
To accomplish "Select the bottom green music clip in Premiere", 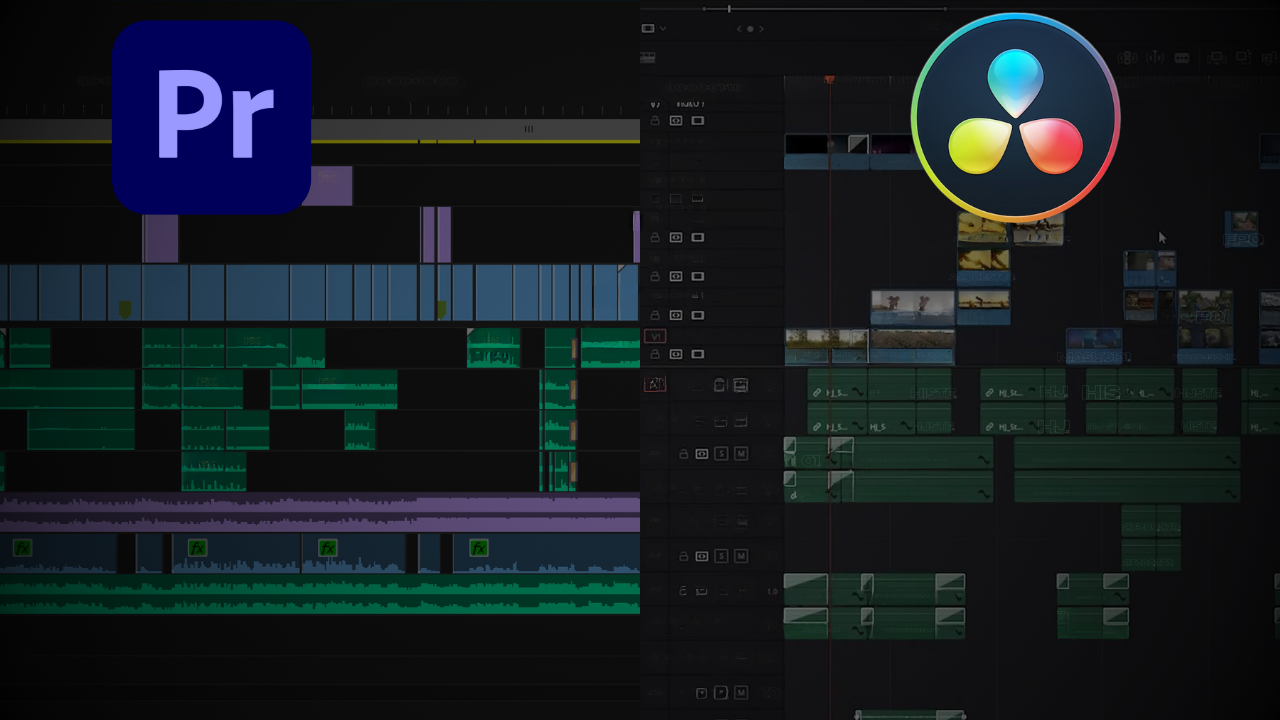I will click(x=320, y=593).
